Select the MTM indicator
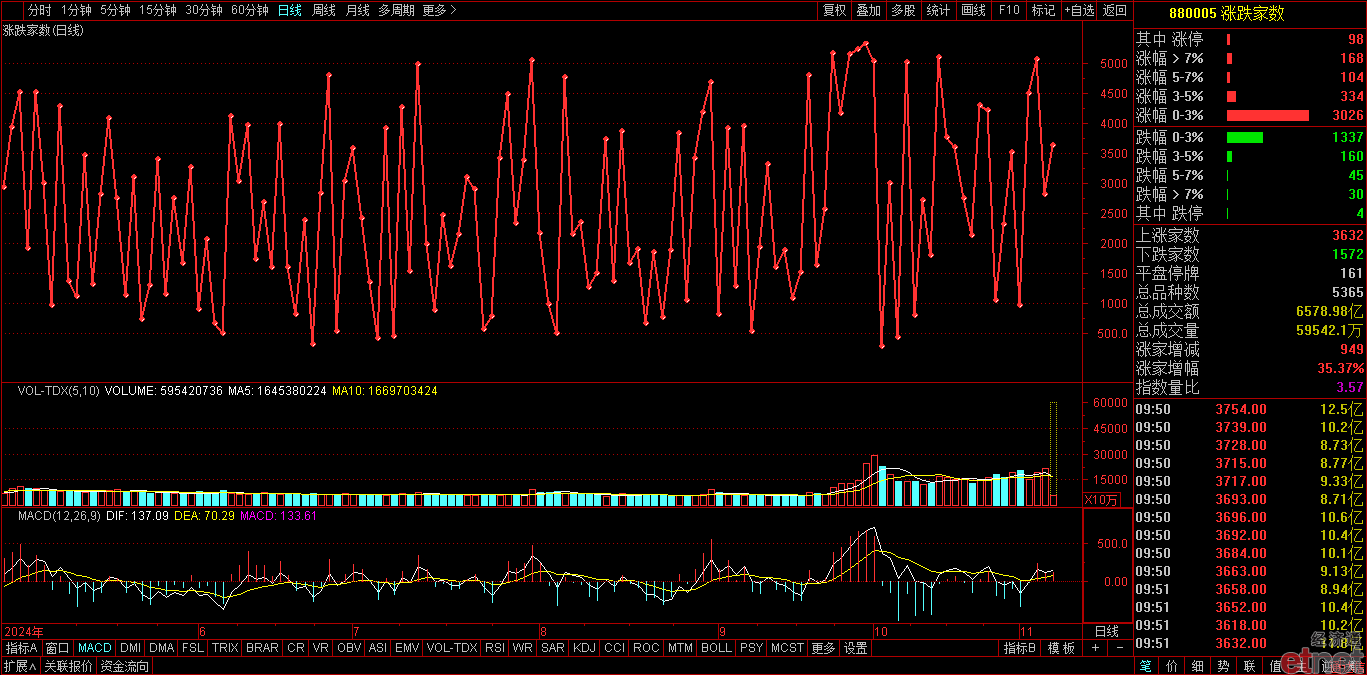Screen dimensions: 1367x675 680,648
